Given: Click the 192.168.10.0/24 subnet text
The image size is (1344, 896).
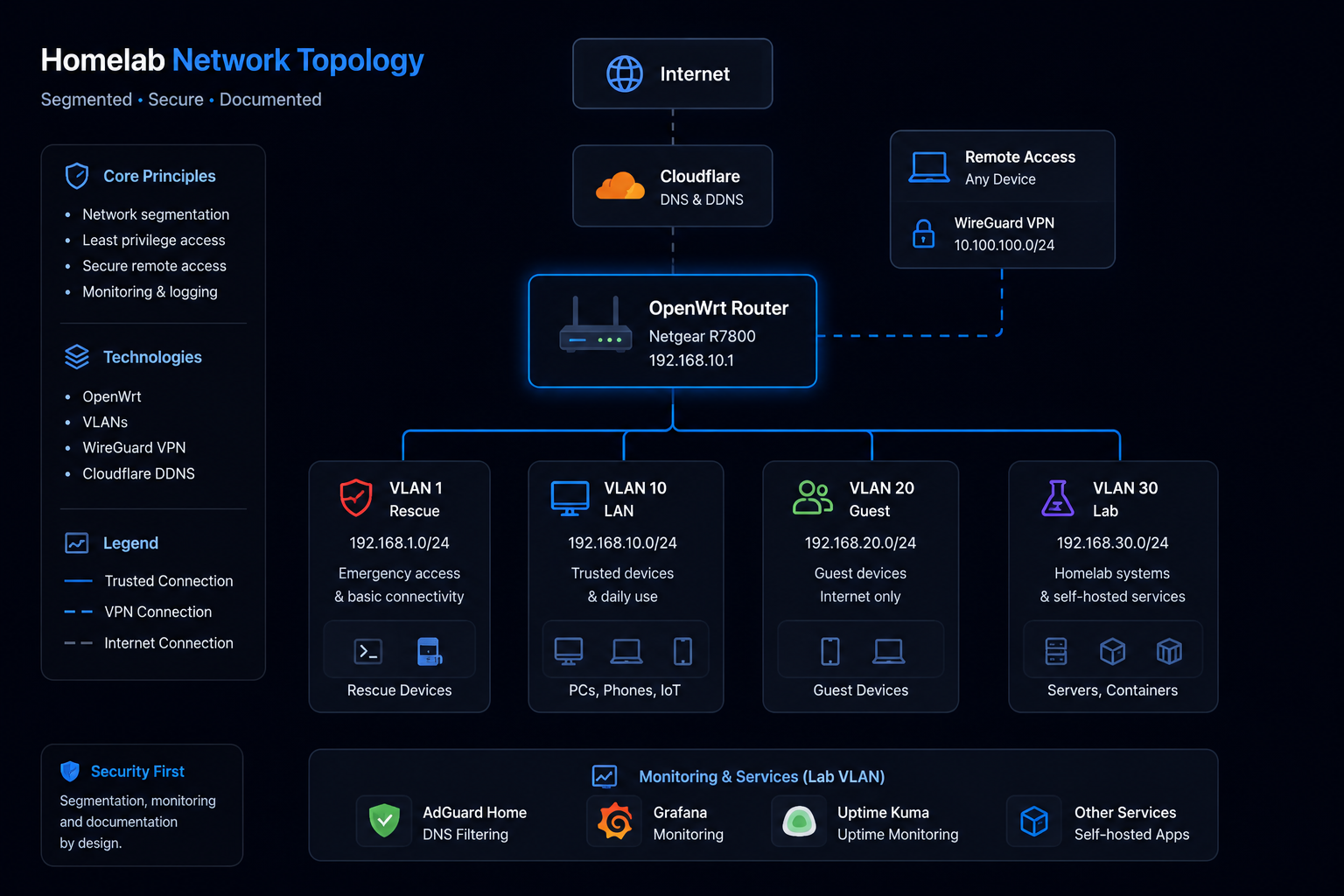Looking at the screenshot, I should pyautogui.click(x=622, y=543).
